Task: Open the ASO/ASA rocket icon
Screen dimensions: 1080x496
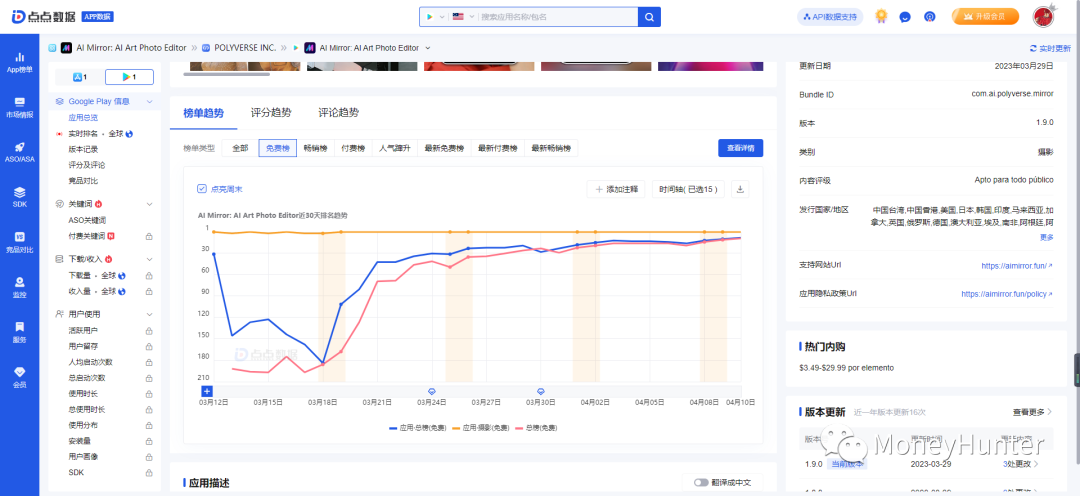Action: pos(20,152)
